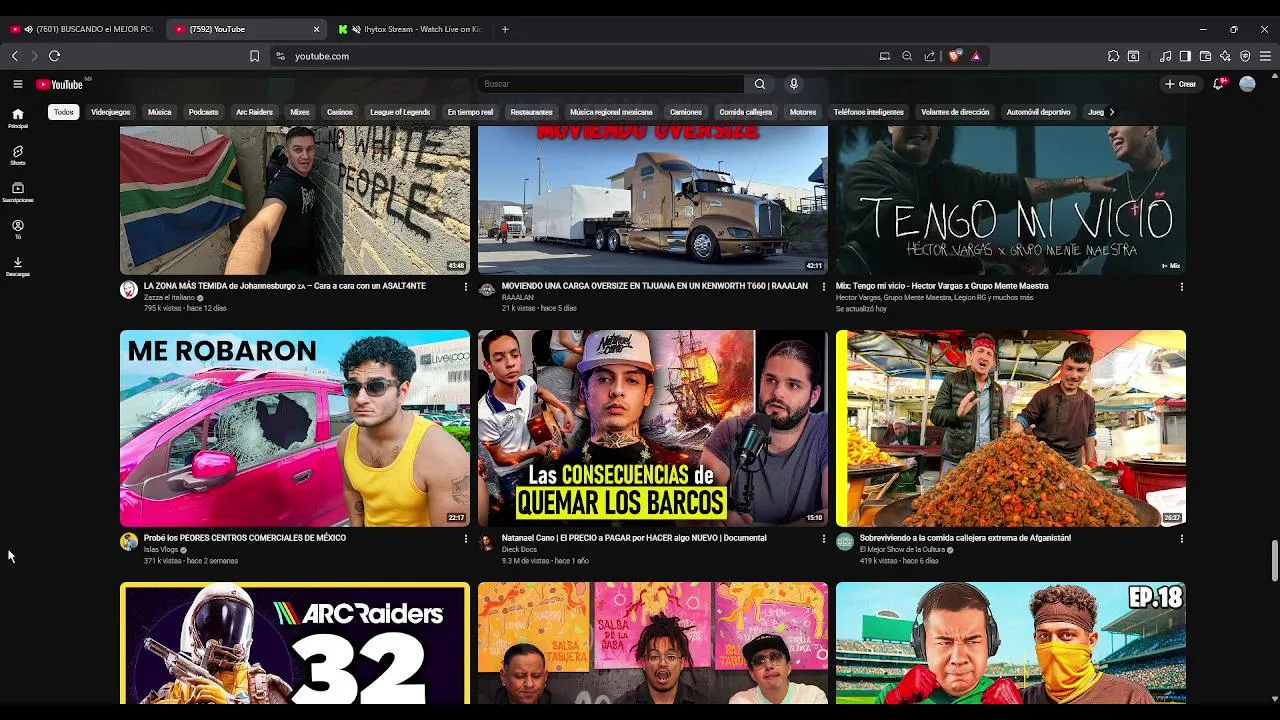Image resolution: width=1280 pixels, height=720 pixels.
Task: Select the Arc Raiders filter chip
Action: click(254, 112)
